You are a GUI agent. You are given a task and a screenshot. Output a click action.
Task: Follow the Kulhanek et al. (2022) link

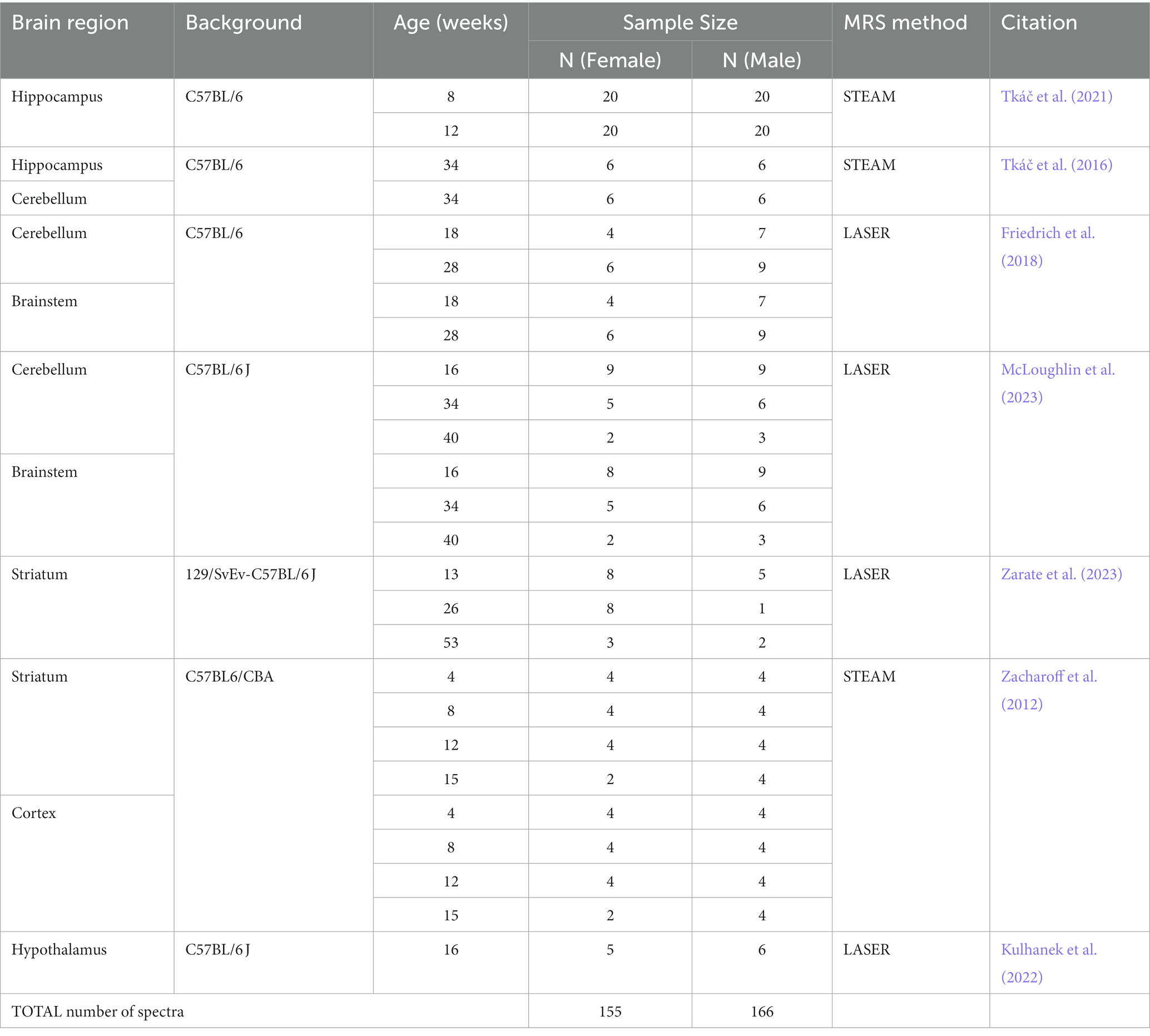coord(1049,964)
